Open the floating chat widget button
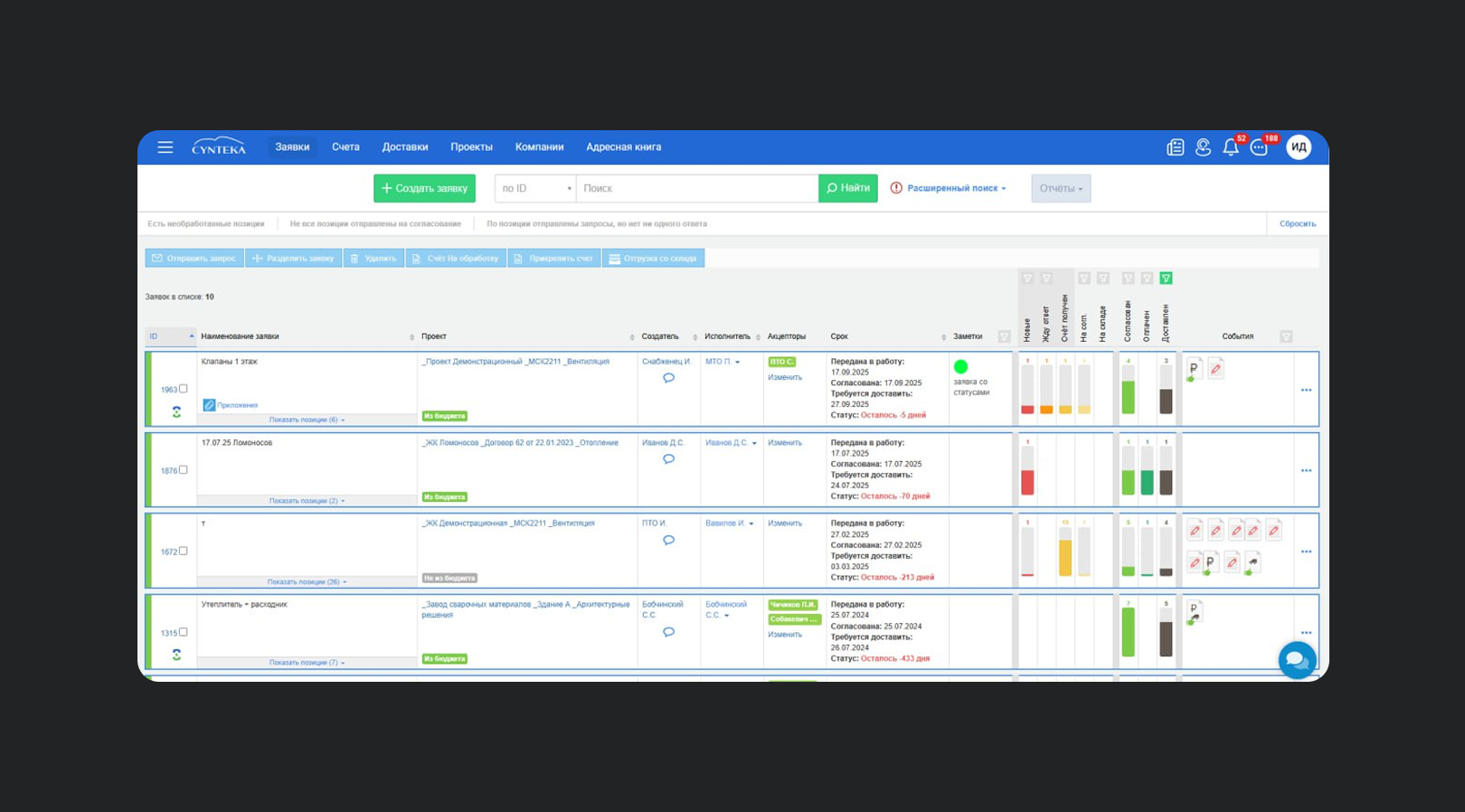 coord(1297,659)
